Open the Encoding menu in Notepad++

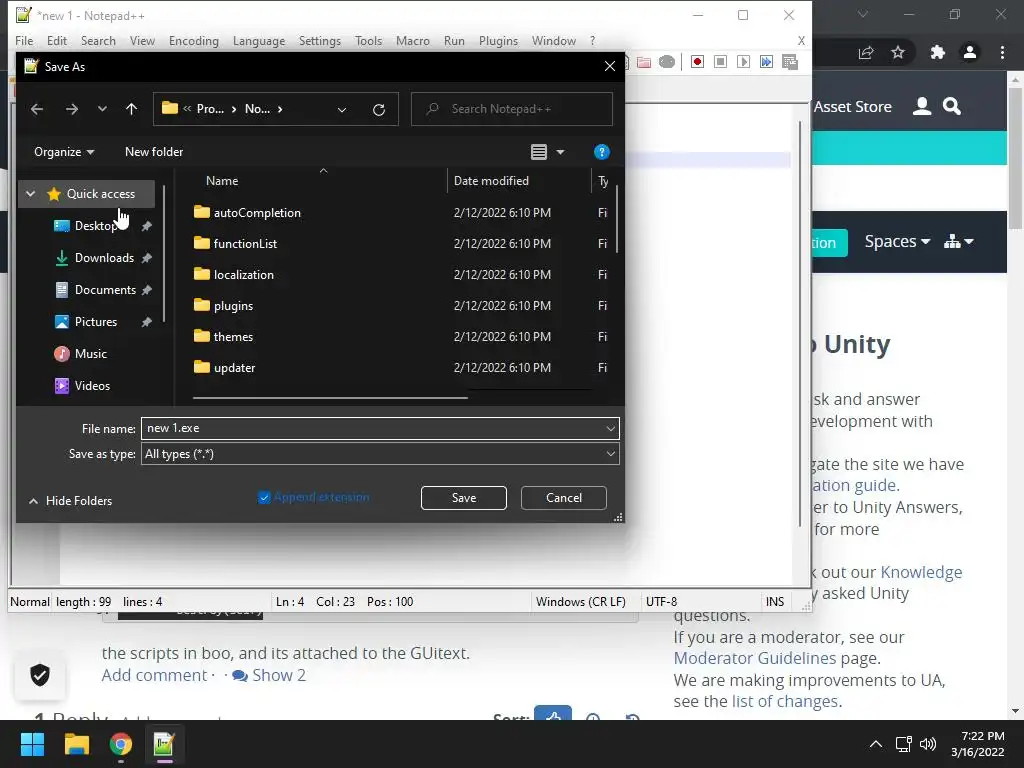tap(194, 40)
